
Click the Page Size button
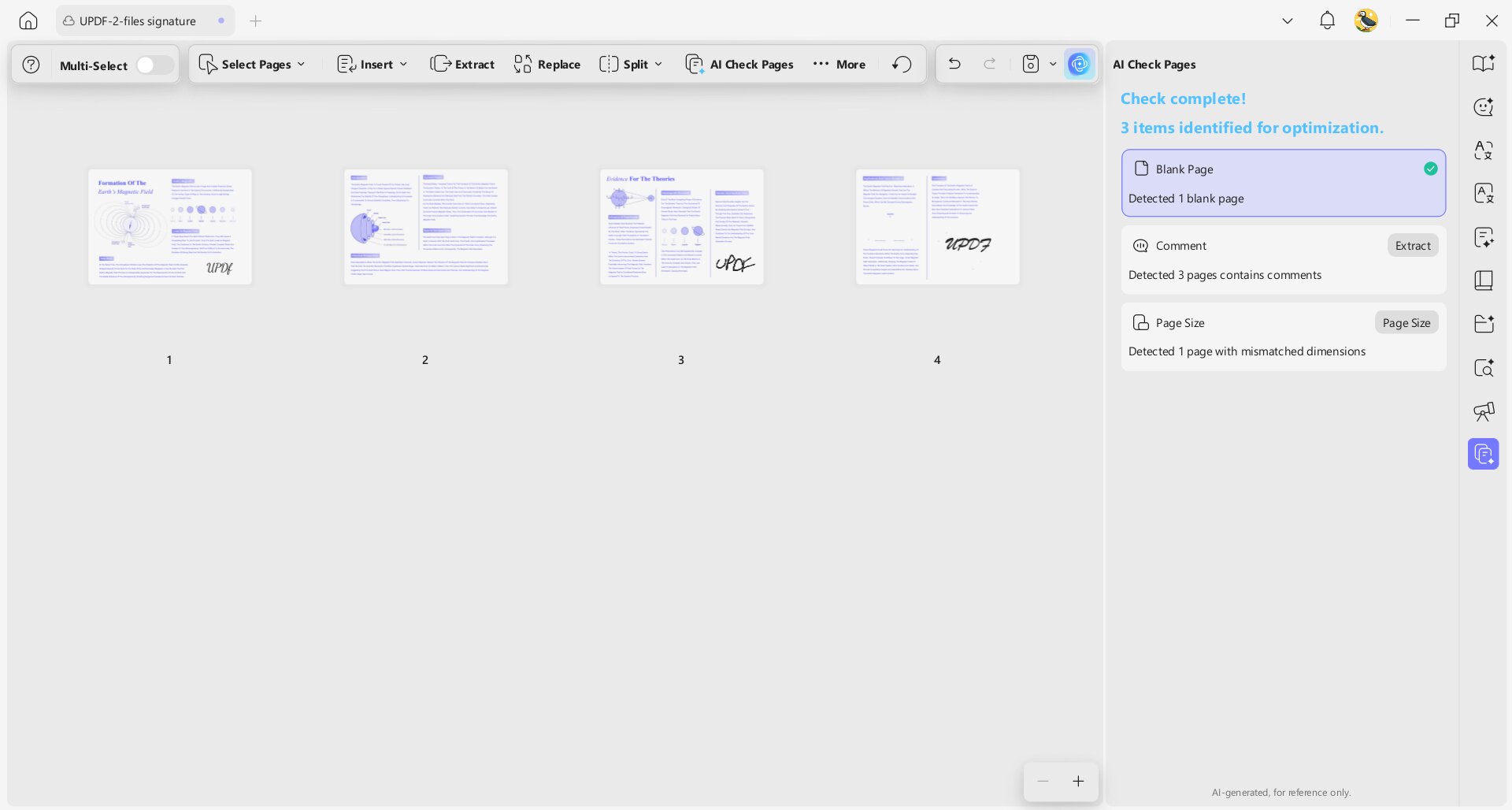click(1406, 323)
